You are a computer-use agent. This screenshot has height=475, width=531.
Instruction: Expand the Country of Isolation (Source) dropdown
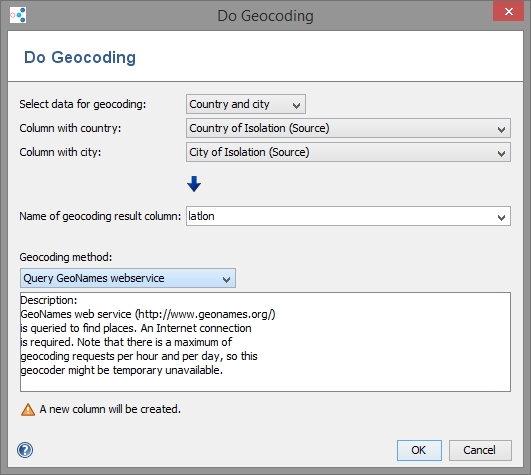[348, 128]
